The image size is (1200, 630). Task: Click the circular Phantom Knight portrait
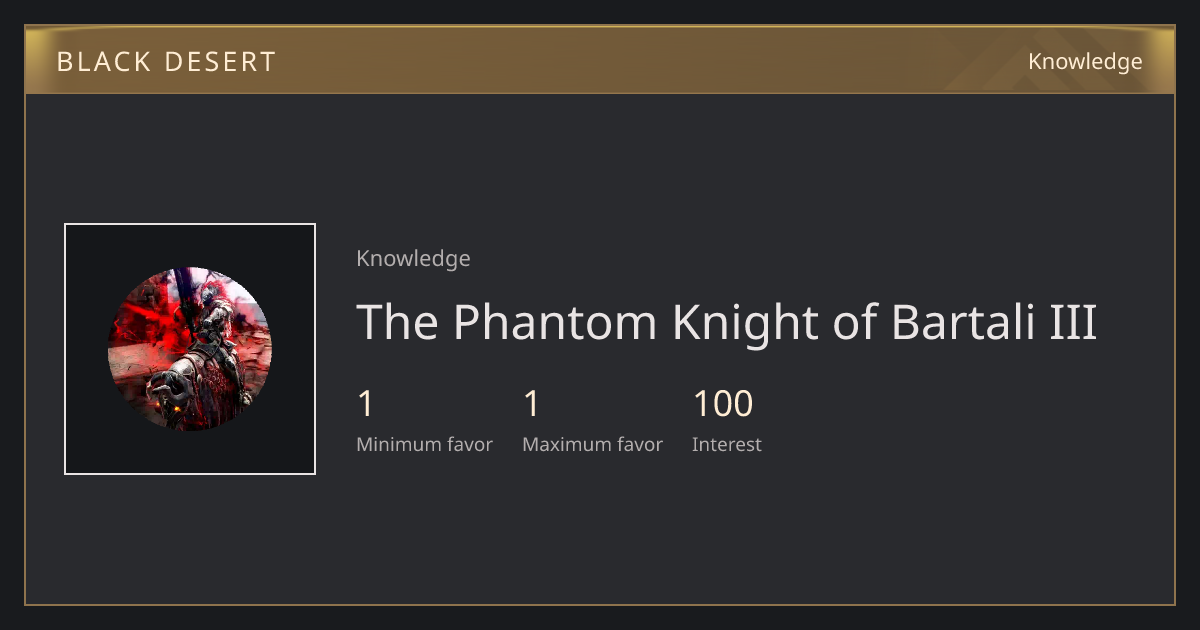[x=189, y=349]
